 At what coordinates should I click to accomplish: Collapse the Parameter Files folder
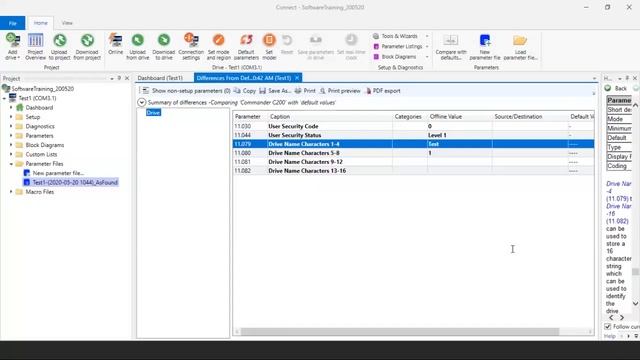(11, 164)
